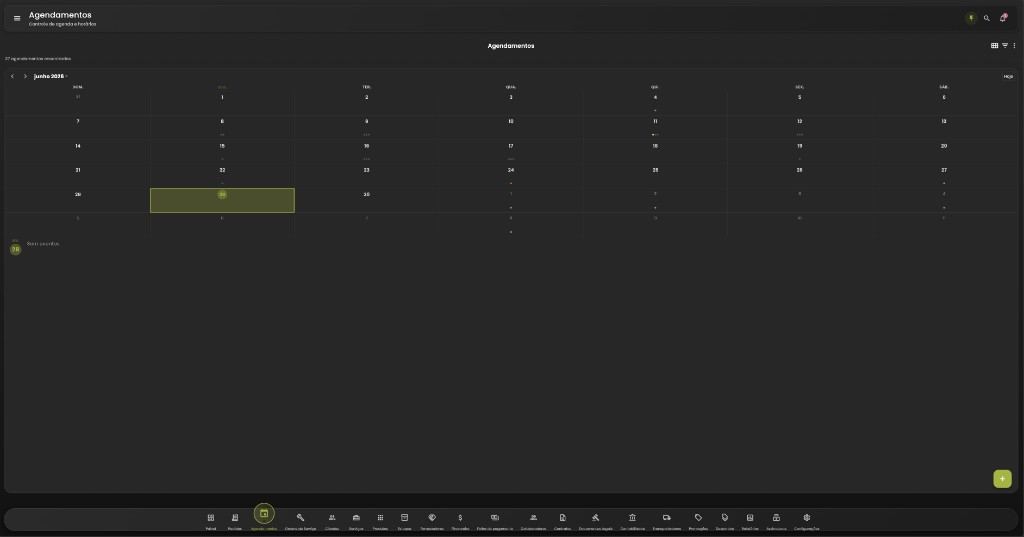Open Configurações gear in bottom bar
This screenshot has height=537, width=1024.
click(807, 521)
